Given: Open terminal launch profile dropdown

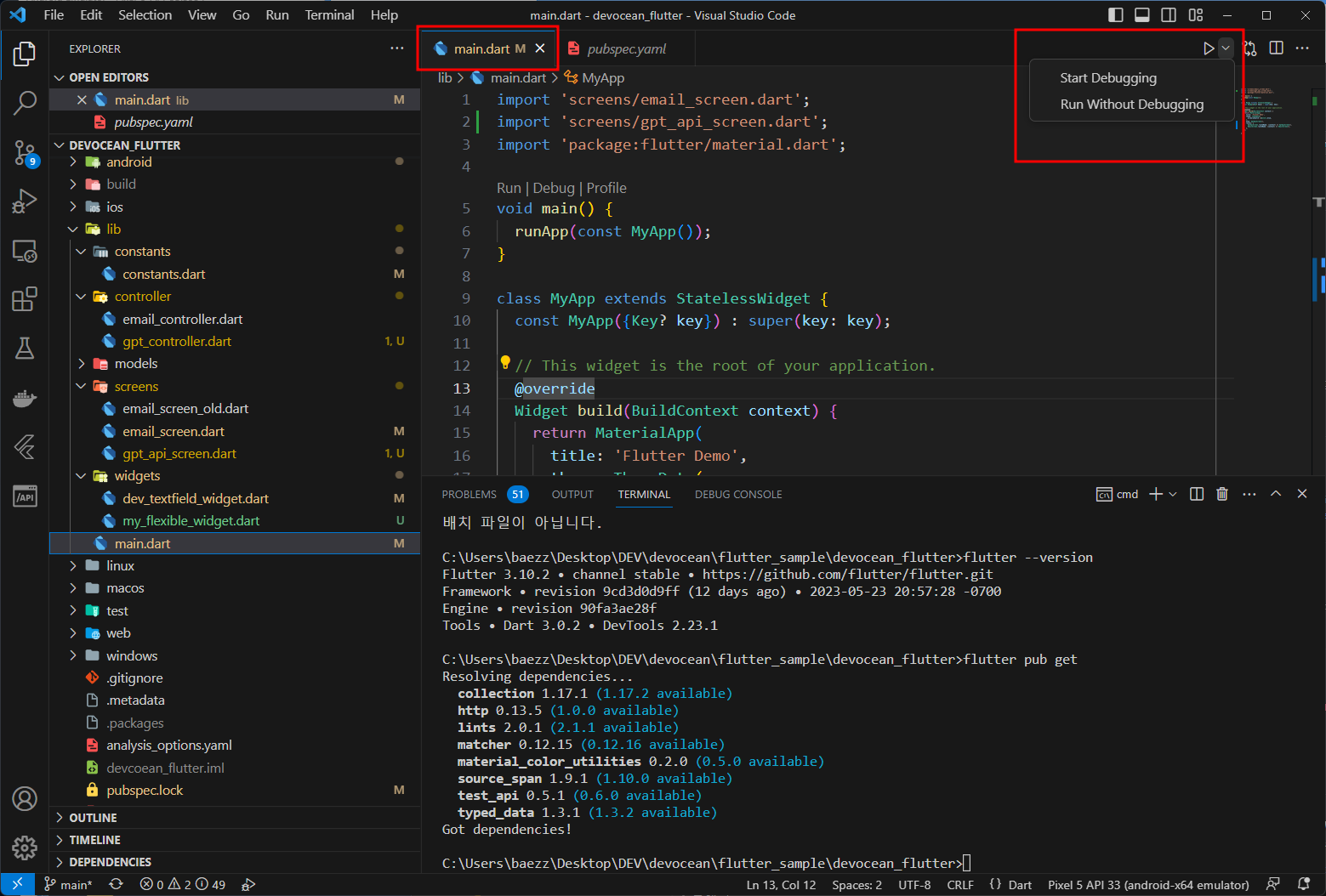Looking at the screenshot, I should [1173, 494].
